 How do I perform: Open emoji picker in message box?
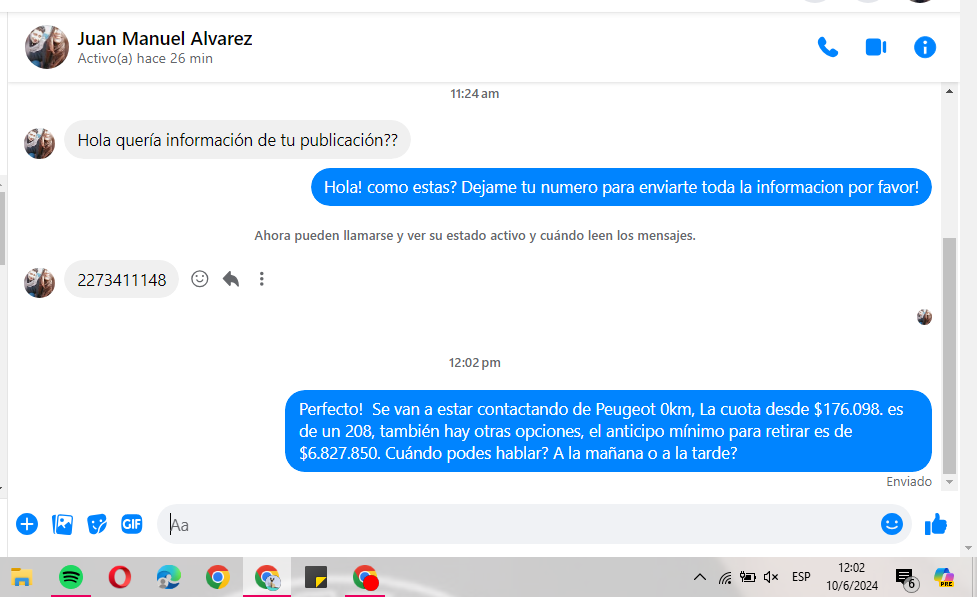point(891,523)
